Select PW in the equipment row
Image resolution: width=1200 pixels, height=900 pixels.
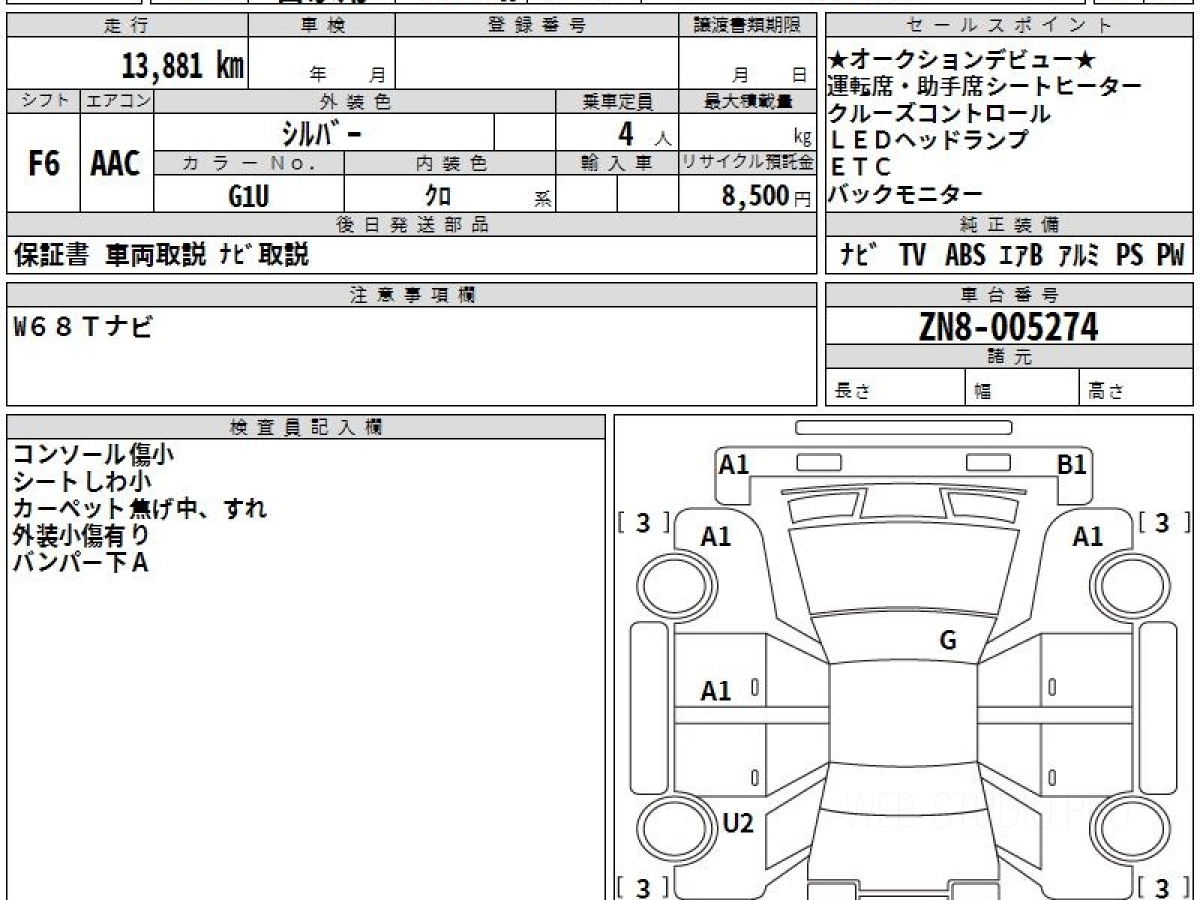click(x=1170, y=256)
